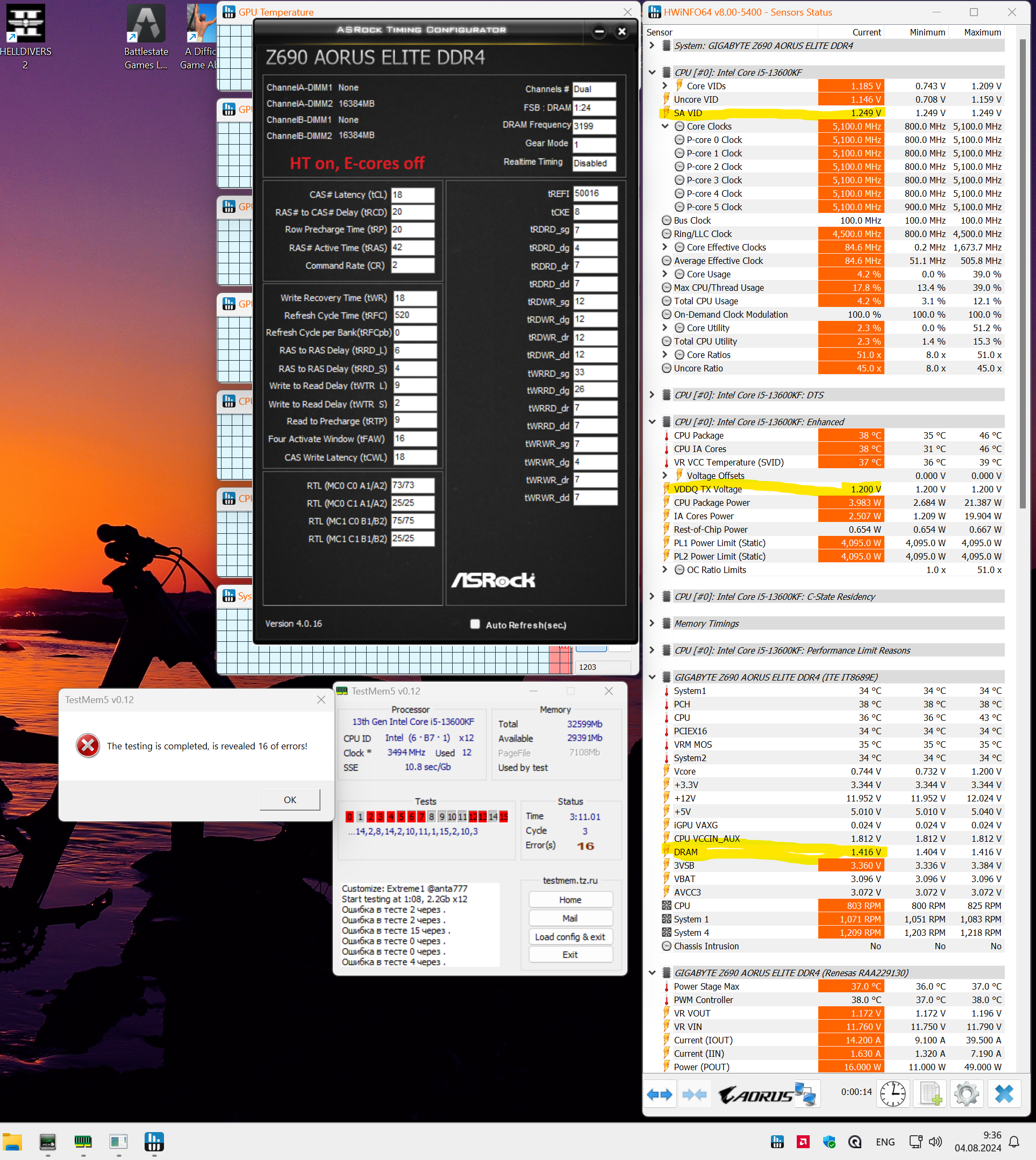1036x1160 pixels.
Task: Enable Auto Refresh checkbox in Timing Configurator
Action: pyautogui.click(x=475, y=624)
